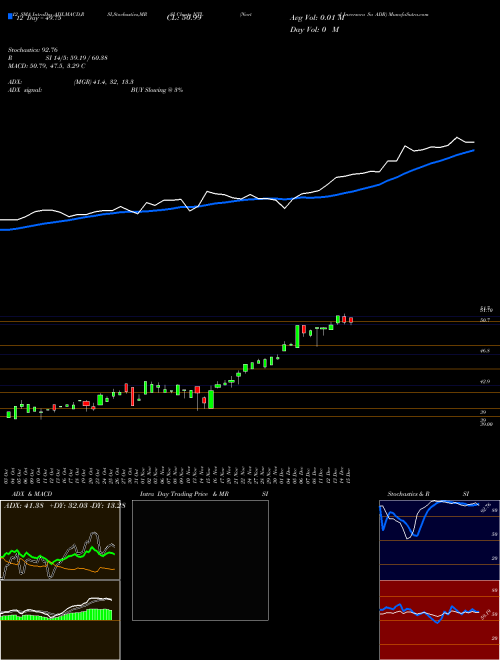Select the 'Avg Vol: 0.01 M' text
Screen dimensions: 500x660
click(x=317, y=18)
